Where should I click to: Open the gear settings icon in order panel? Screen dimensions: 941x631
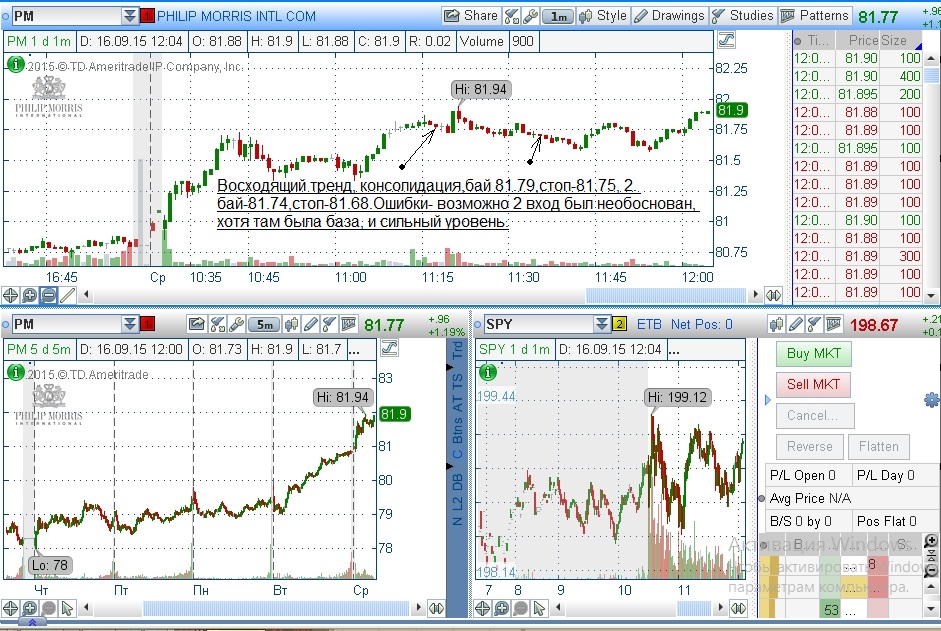[x=932, y=400]
